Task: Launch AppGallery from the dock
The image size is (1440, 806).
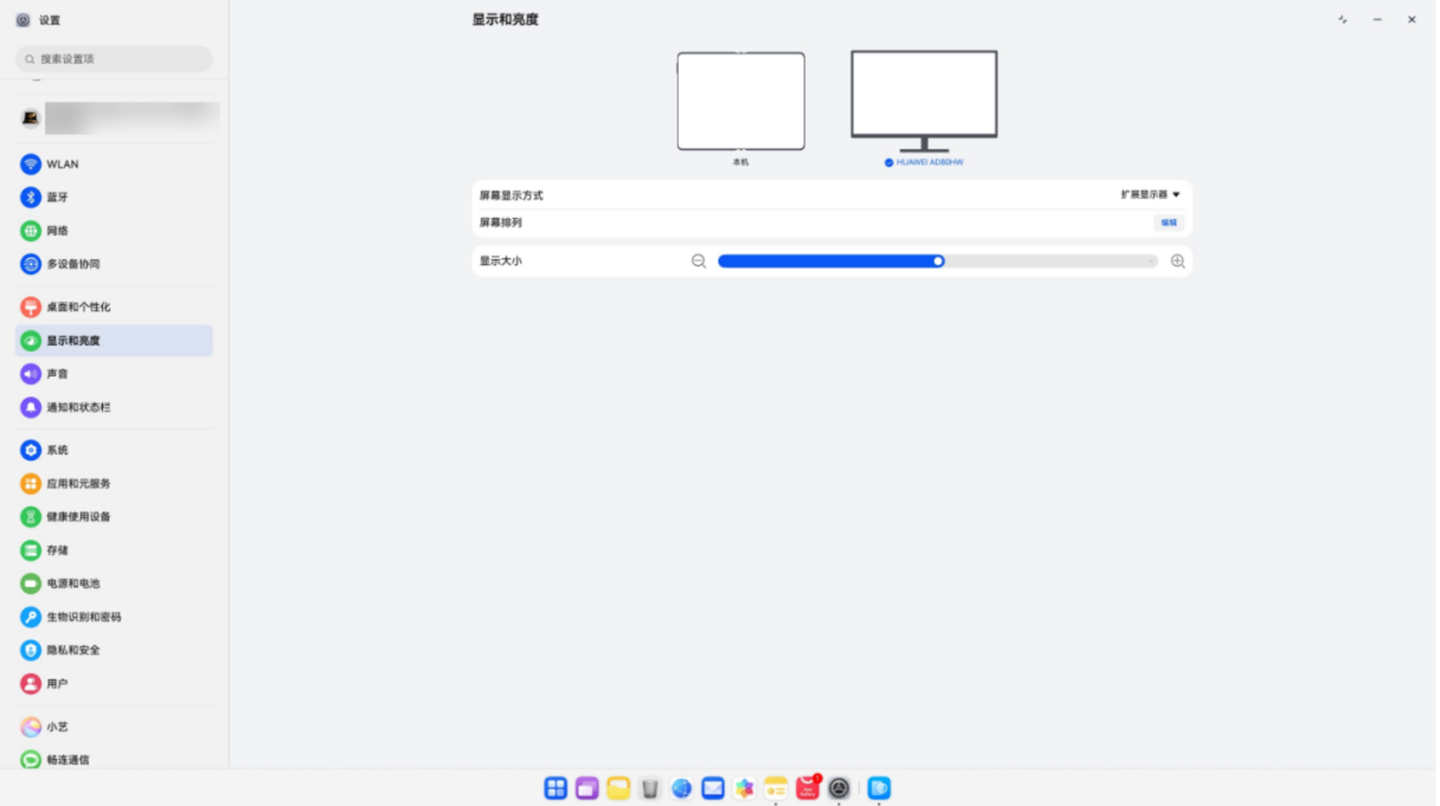Action: (x=807, y=788)
